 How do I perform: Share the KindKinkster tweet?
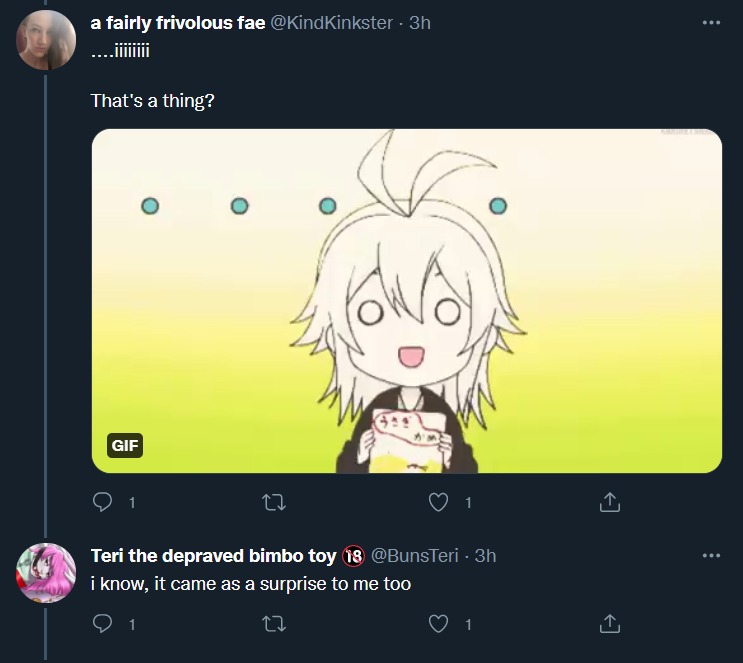coord(609,502)
